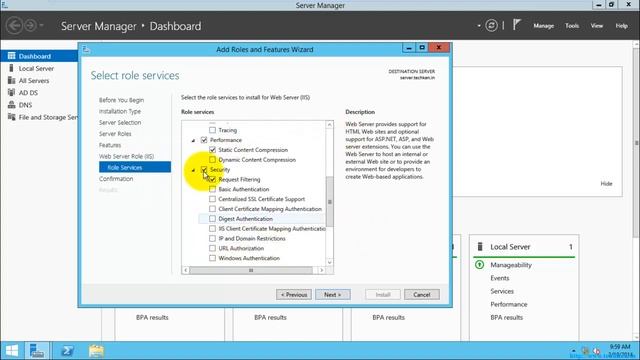Collapse the Performance tree node
640x360 pixels.
tap(193, 140)
